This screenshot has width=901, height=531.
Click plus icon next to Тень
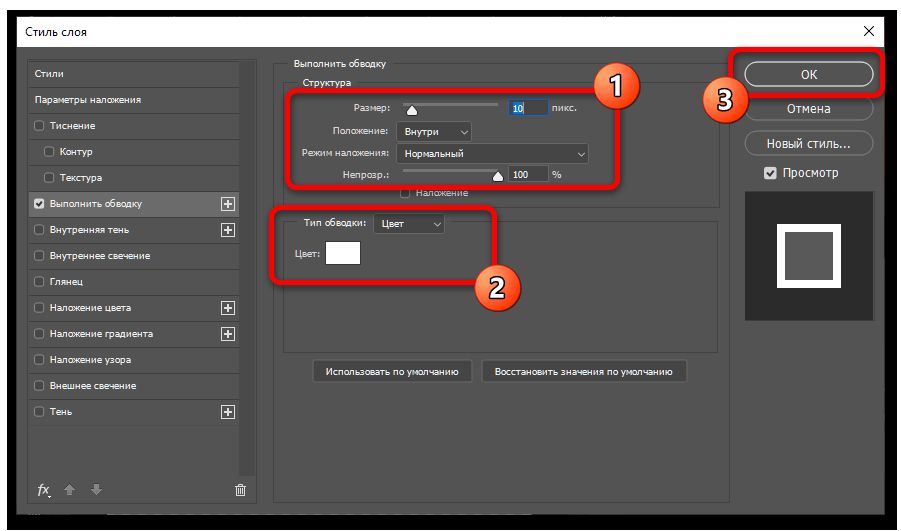(x=228, y=412)
